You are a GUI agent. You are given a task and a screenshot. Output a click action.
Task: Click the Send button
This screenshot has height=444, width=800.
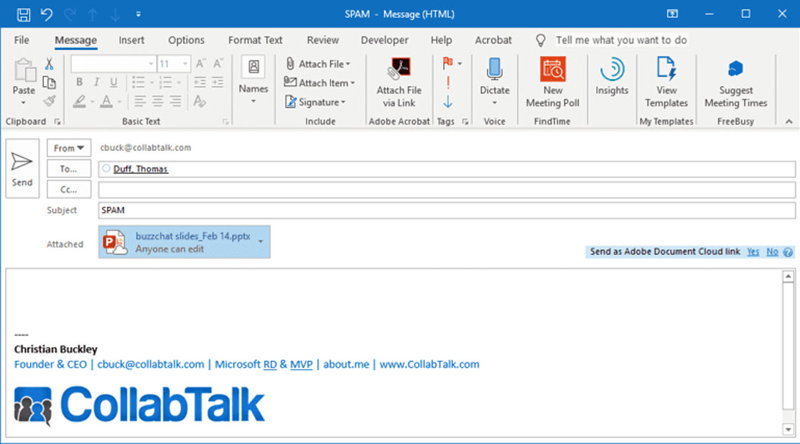point(22,169)
